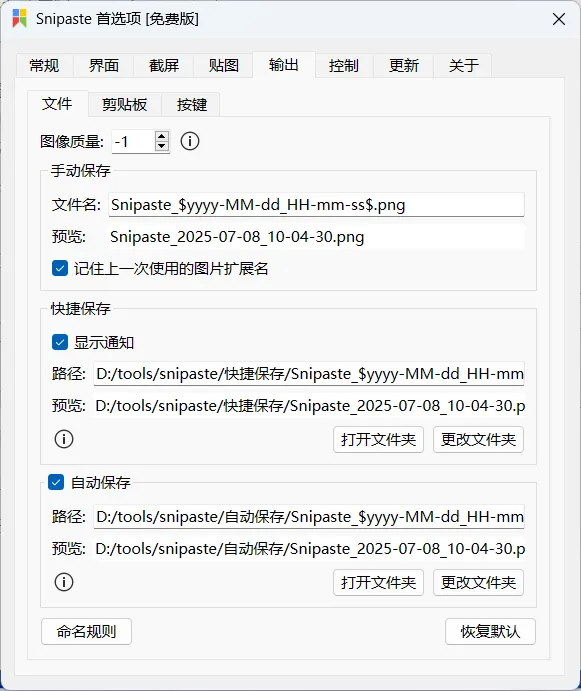The image size is (581, 691).
Task: Click 打开文件夹 in 快捷保存 section
Action: pyautogui.click(x=378, y=439)
